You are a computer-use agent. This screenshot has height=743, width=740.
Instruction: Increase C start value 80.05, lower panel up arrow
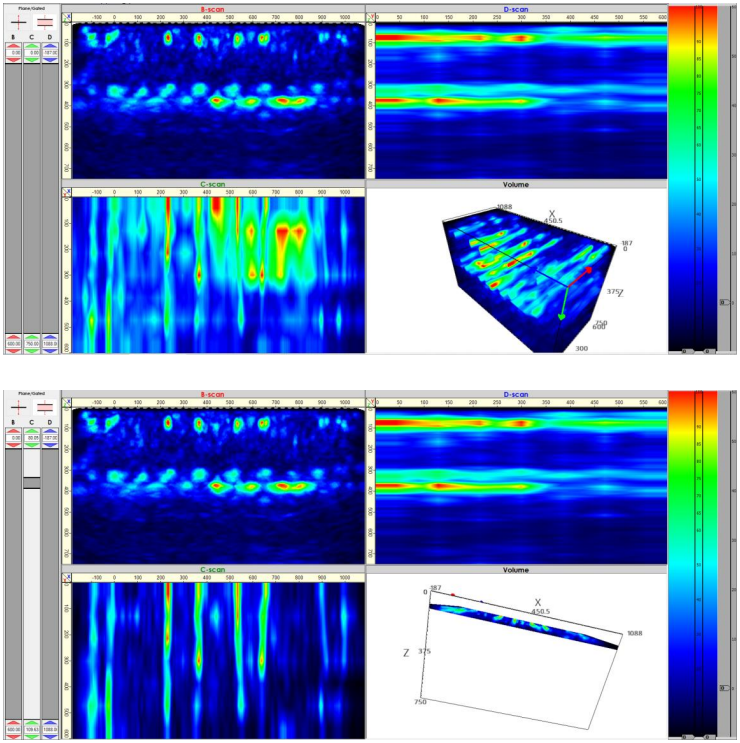[32, 431]
